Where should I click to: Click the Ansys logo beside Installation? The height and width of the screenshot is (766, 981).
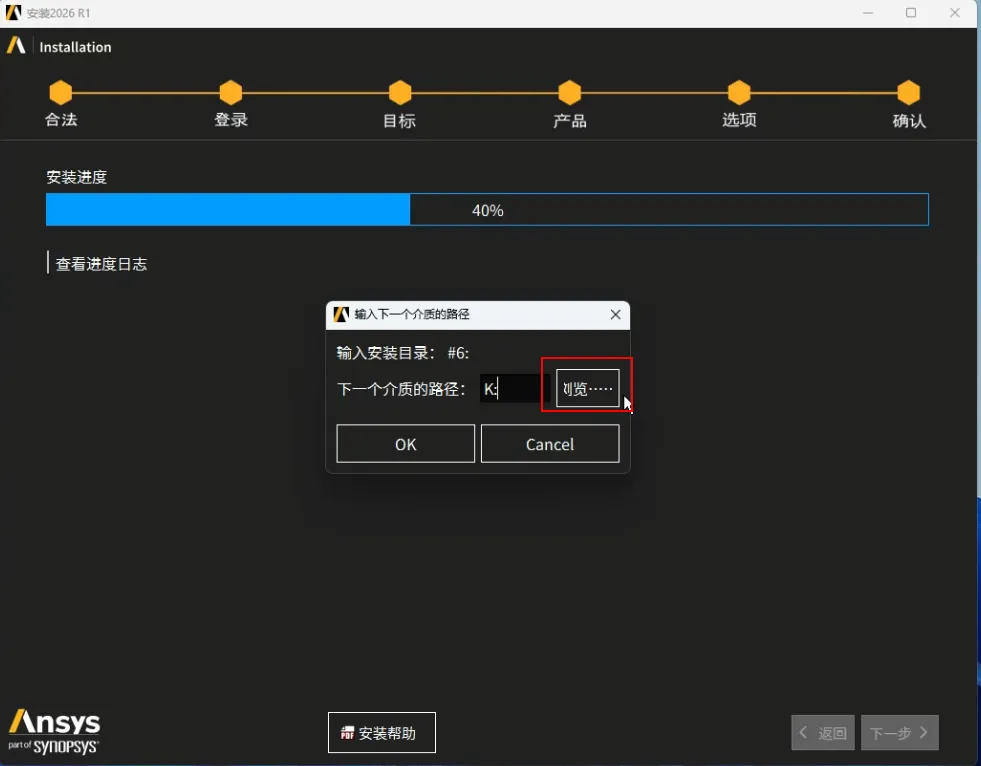click(x=16, y=46)
